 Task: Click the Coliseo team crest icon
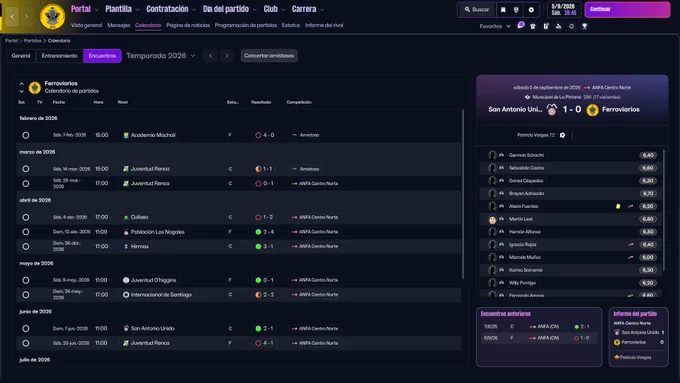(x=126, y=217)
